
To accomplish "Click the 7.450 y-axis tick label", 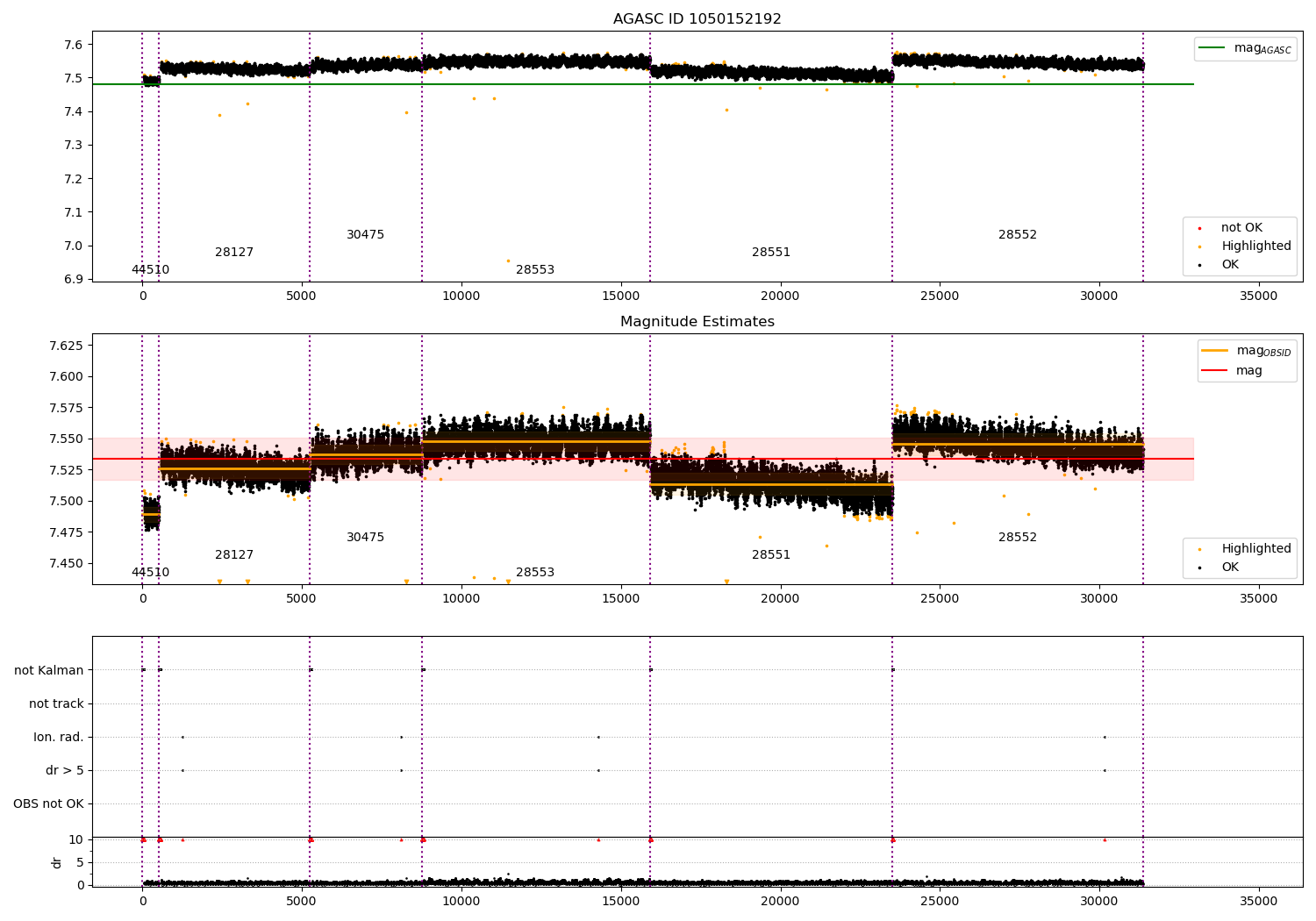I will click(x=66, y=564).
